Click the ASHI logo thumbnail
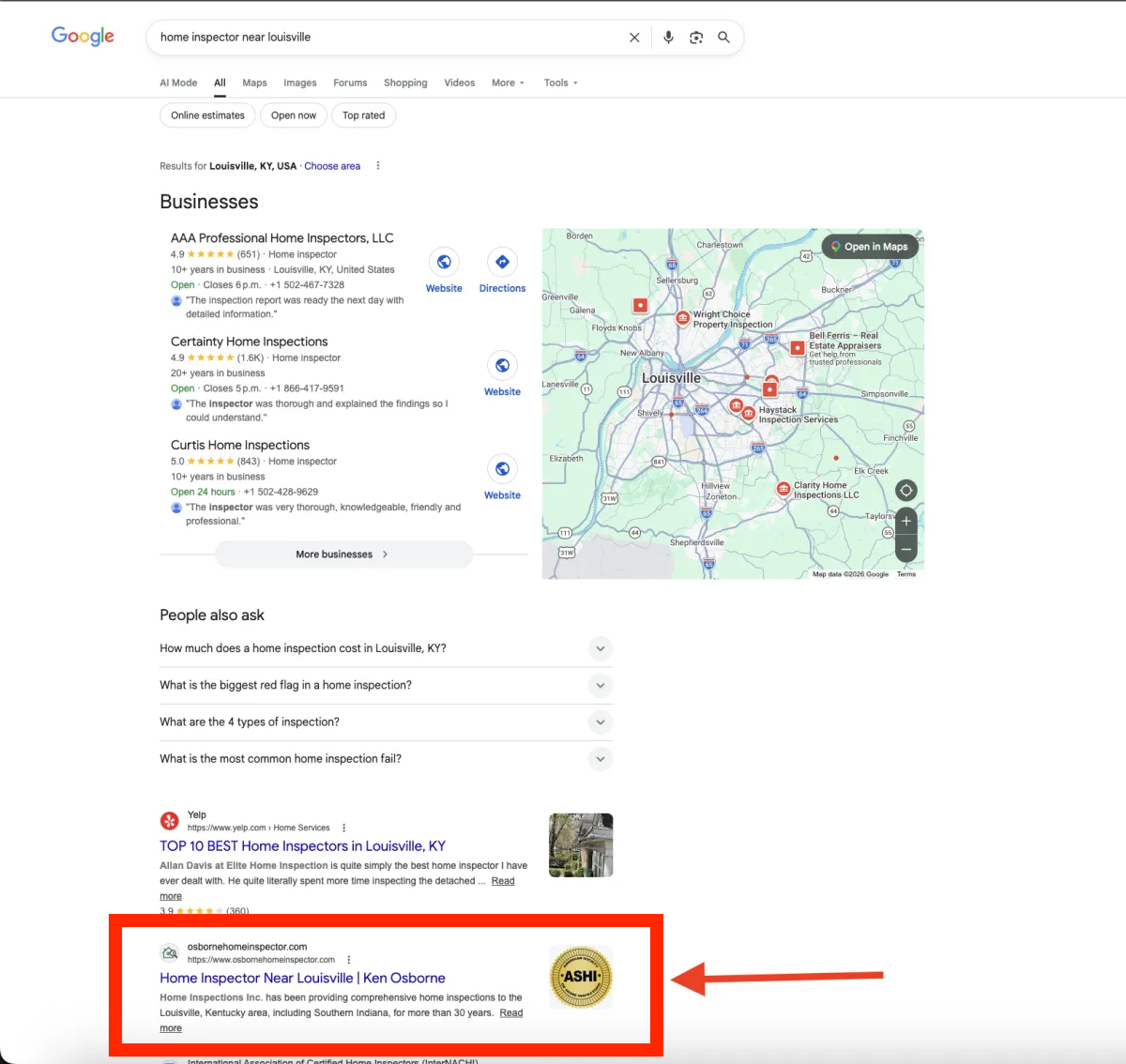1126x1064 pixels. point(581,978)
